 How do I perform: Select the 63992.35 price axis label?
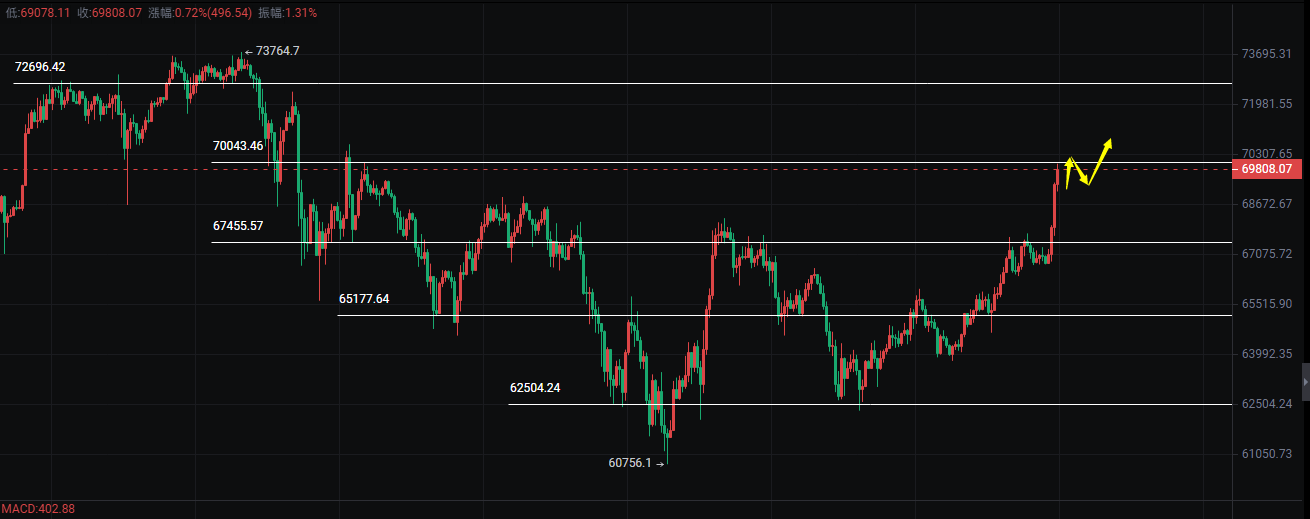point(1266,354)
